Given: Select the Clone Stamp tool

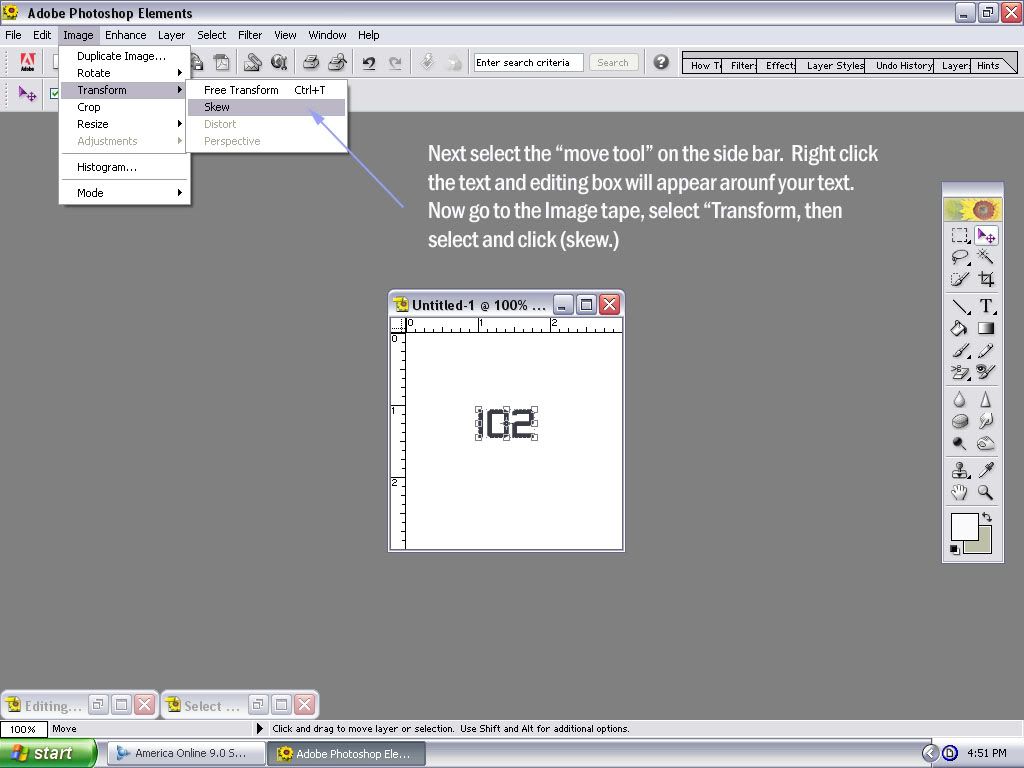Looking at the screenshot, I should (959, 470).
